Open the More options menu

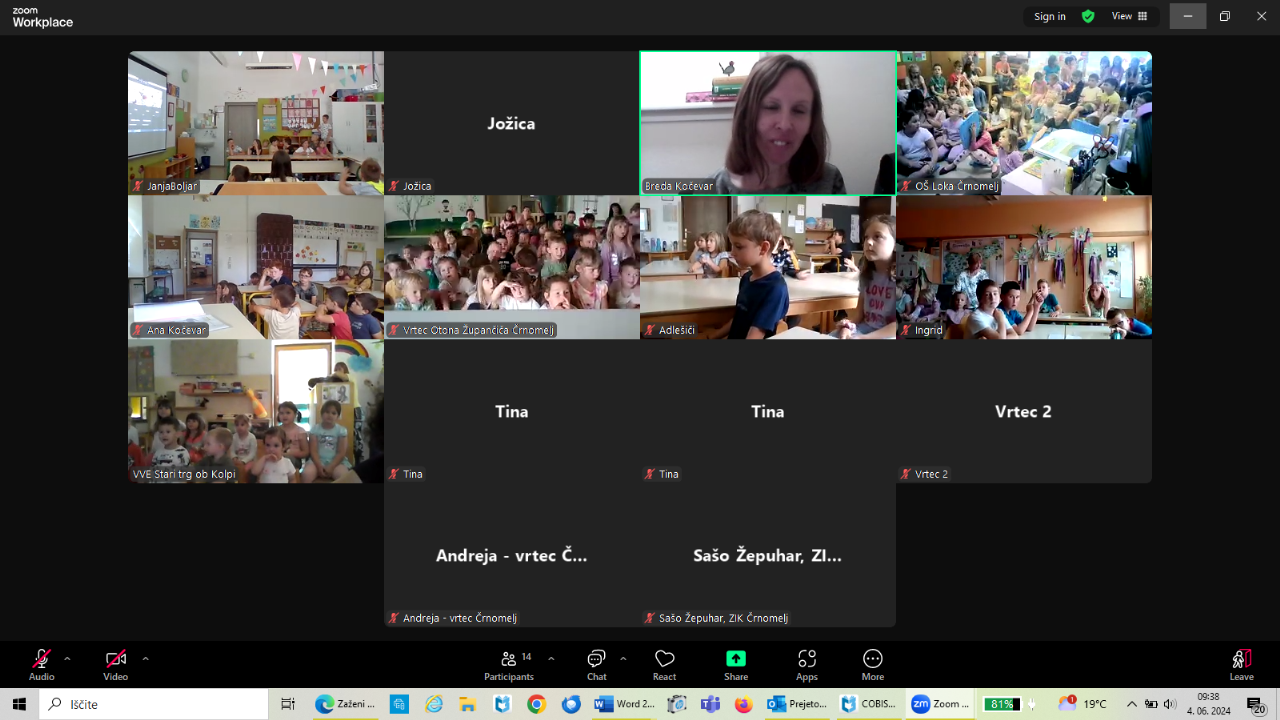873,665
